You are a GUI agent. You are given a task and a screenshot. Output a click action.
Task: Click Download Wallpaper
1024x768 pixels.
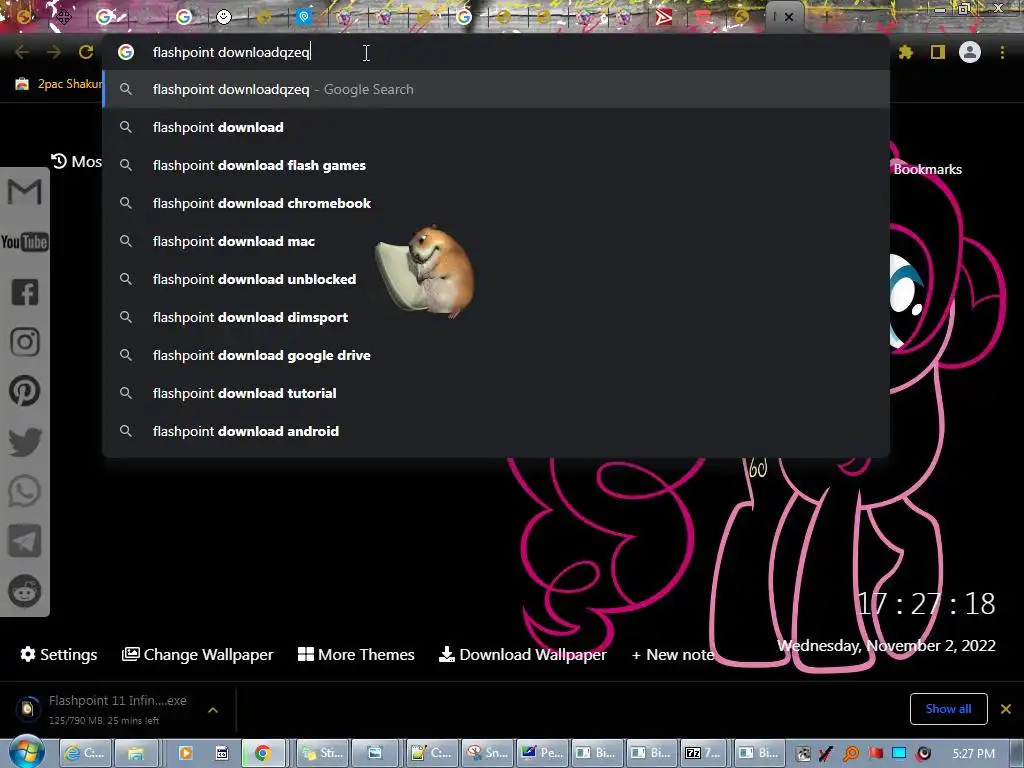[522, 654]
